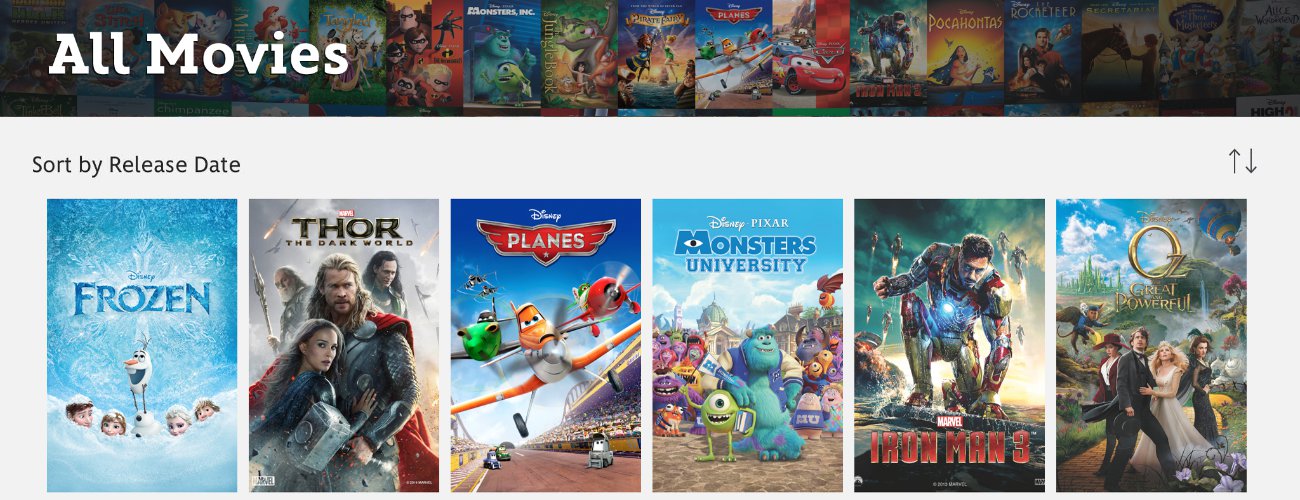Click The Pirate Fairy poster in banner

(x=656, y=52)
